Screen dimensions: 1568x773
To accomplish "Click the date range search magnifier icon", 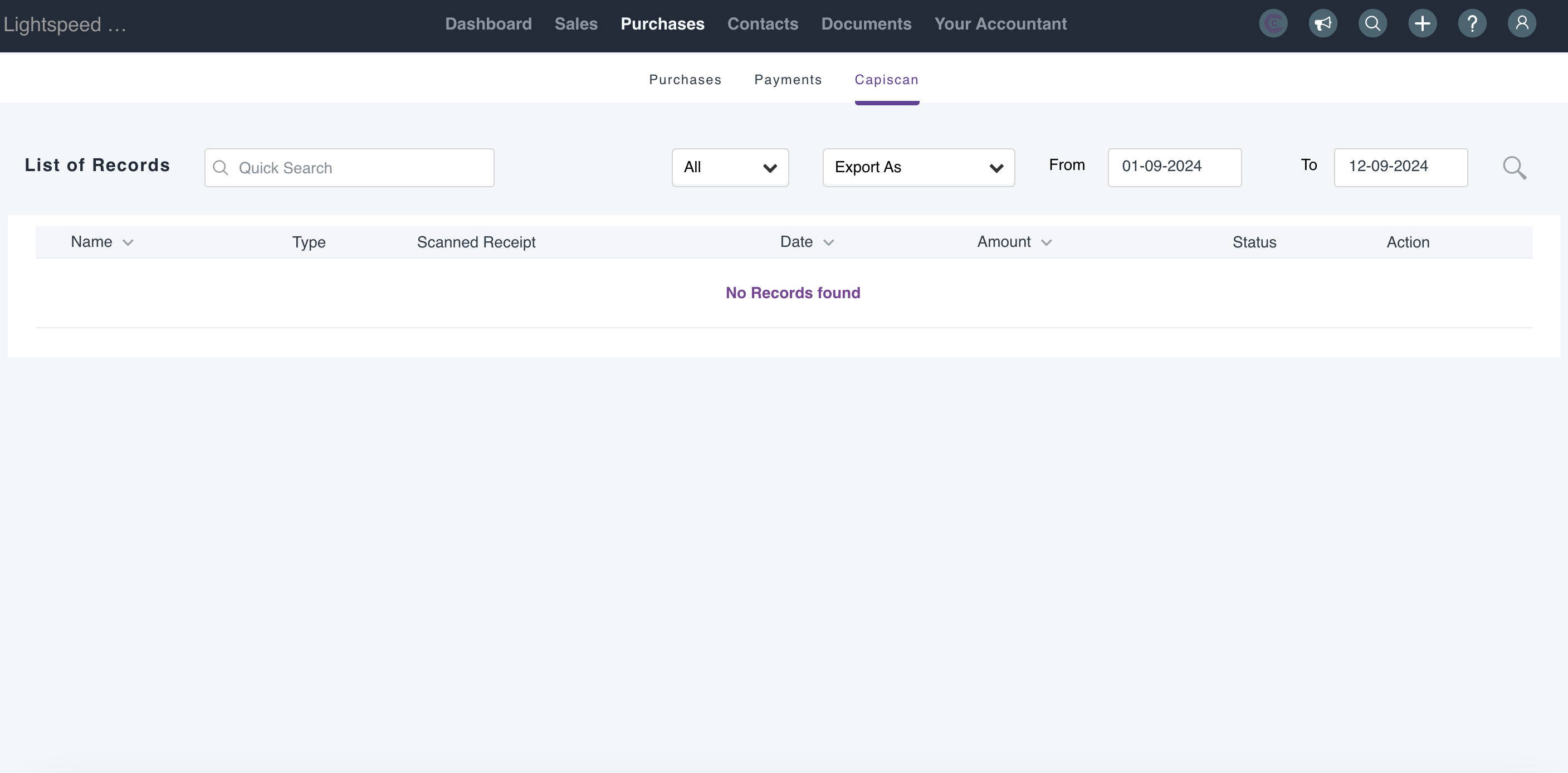I will click(1514, 168).
